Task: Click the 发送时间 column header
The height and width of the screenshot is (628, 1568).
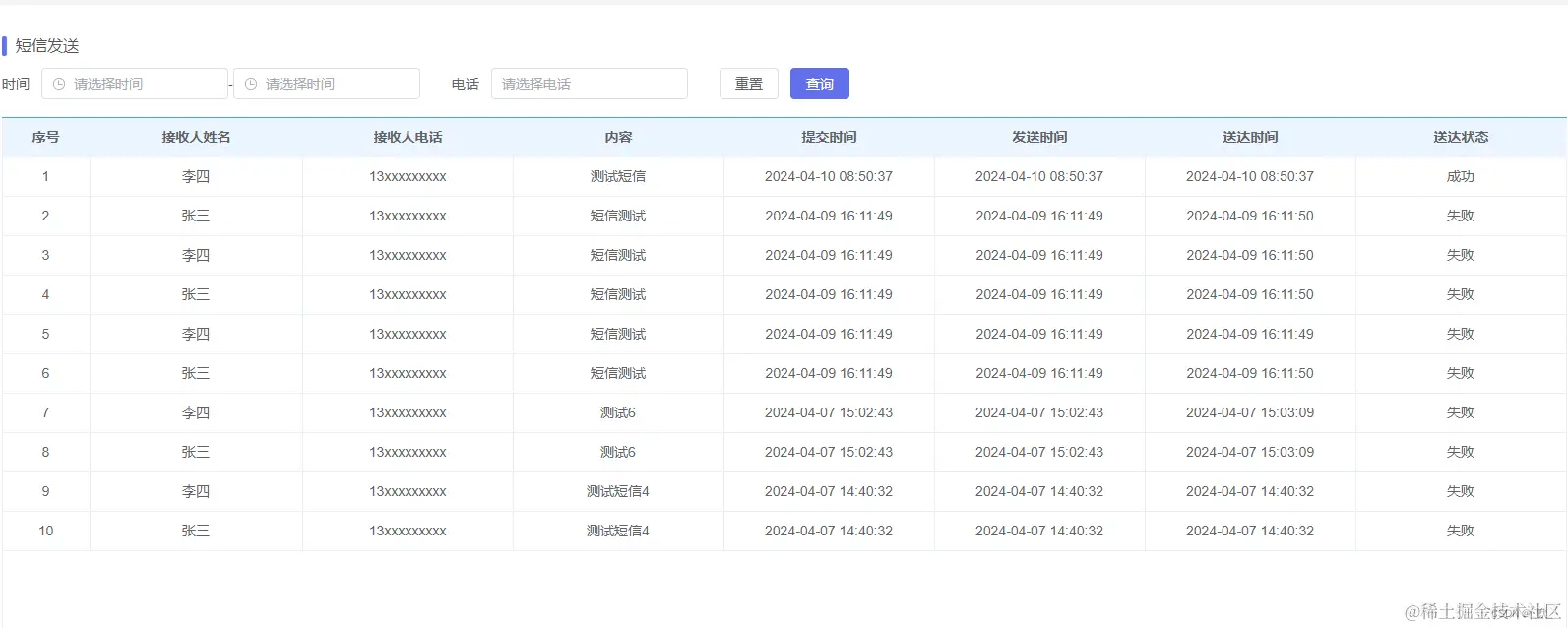Action: [x=1039, y=137]
